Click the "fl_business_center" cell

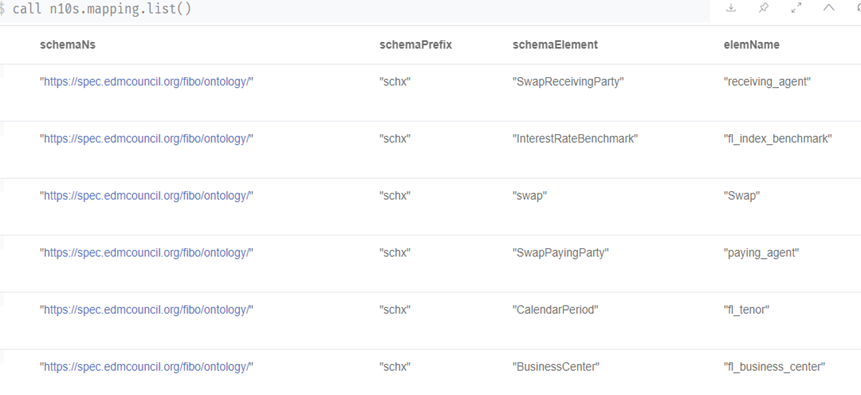pyautogui.click(x=775, y=367)
